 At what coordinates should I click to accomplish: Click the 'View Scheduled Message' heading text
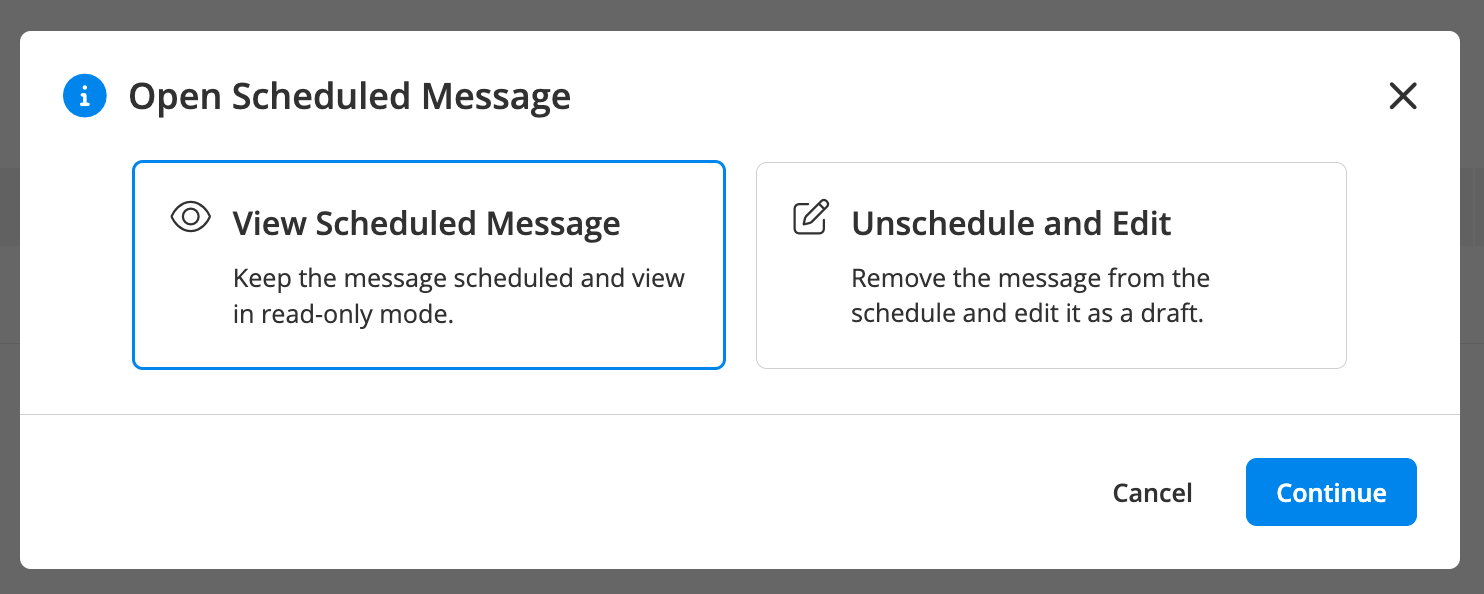pyautogui.click(x=427, y=223)
